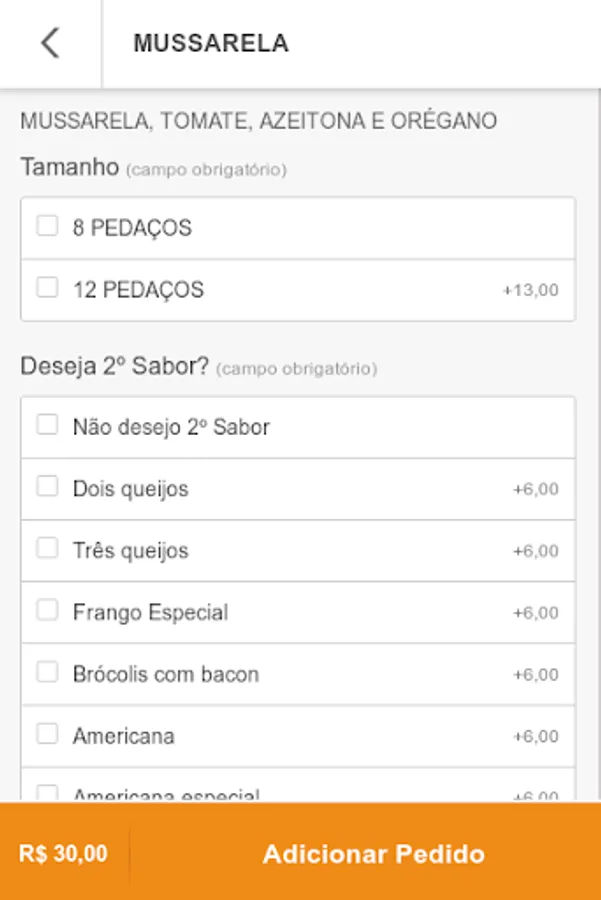Tap the Frango Especial label text
Screen dimensions: 601x900
150,612
